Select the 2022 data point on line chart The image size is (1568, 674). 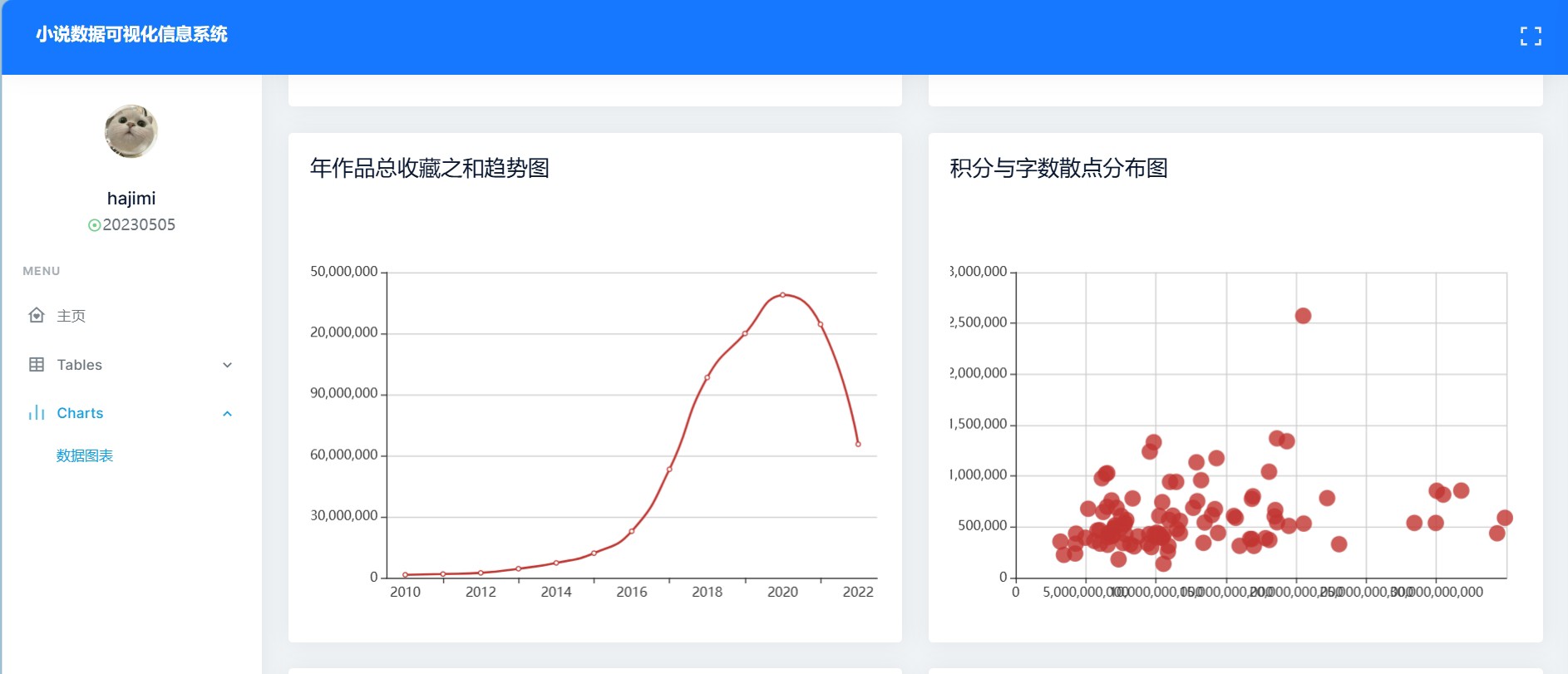tap(858, 444)
